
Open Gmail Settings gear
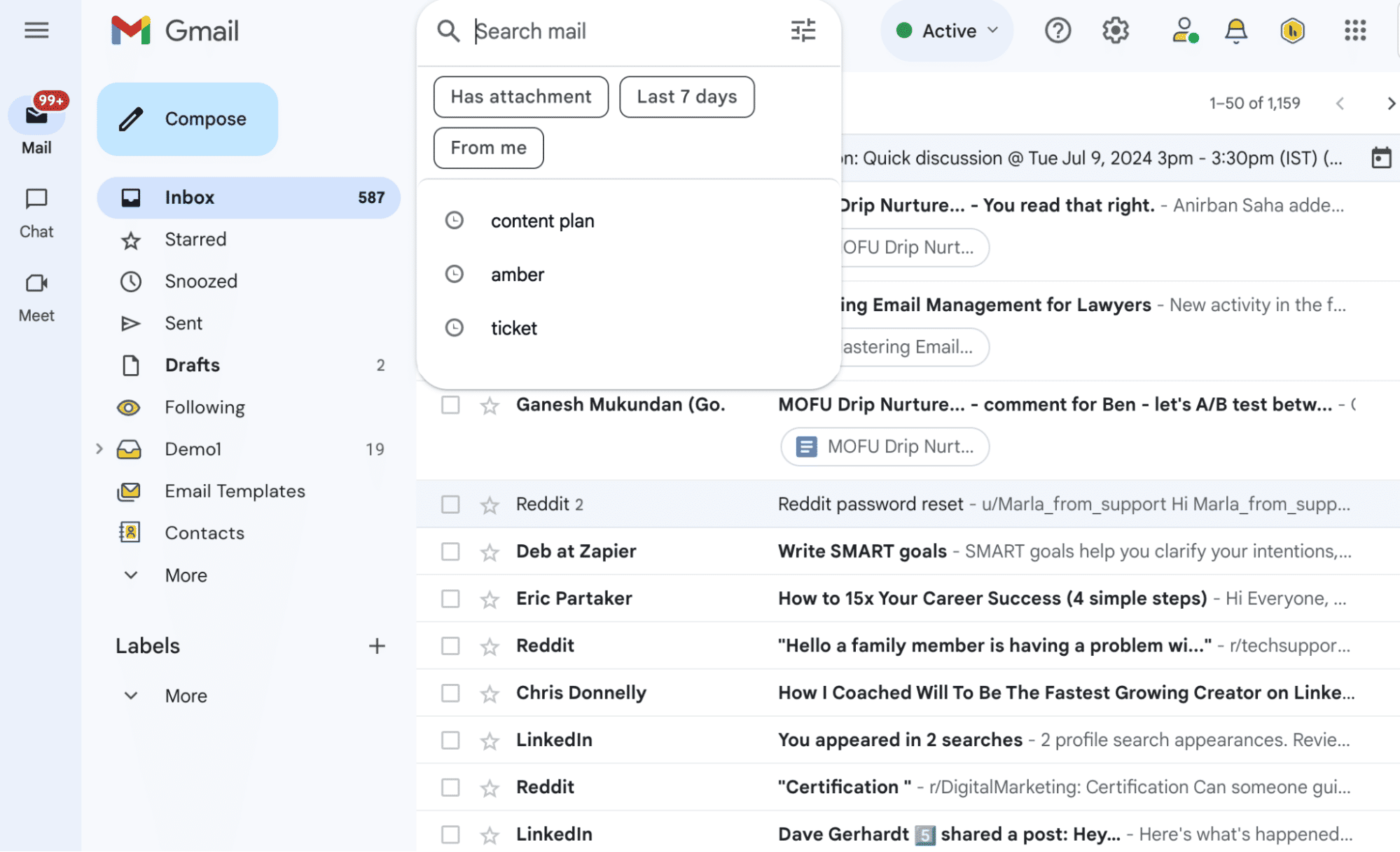tap(1115, 30)
